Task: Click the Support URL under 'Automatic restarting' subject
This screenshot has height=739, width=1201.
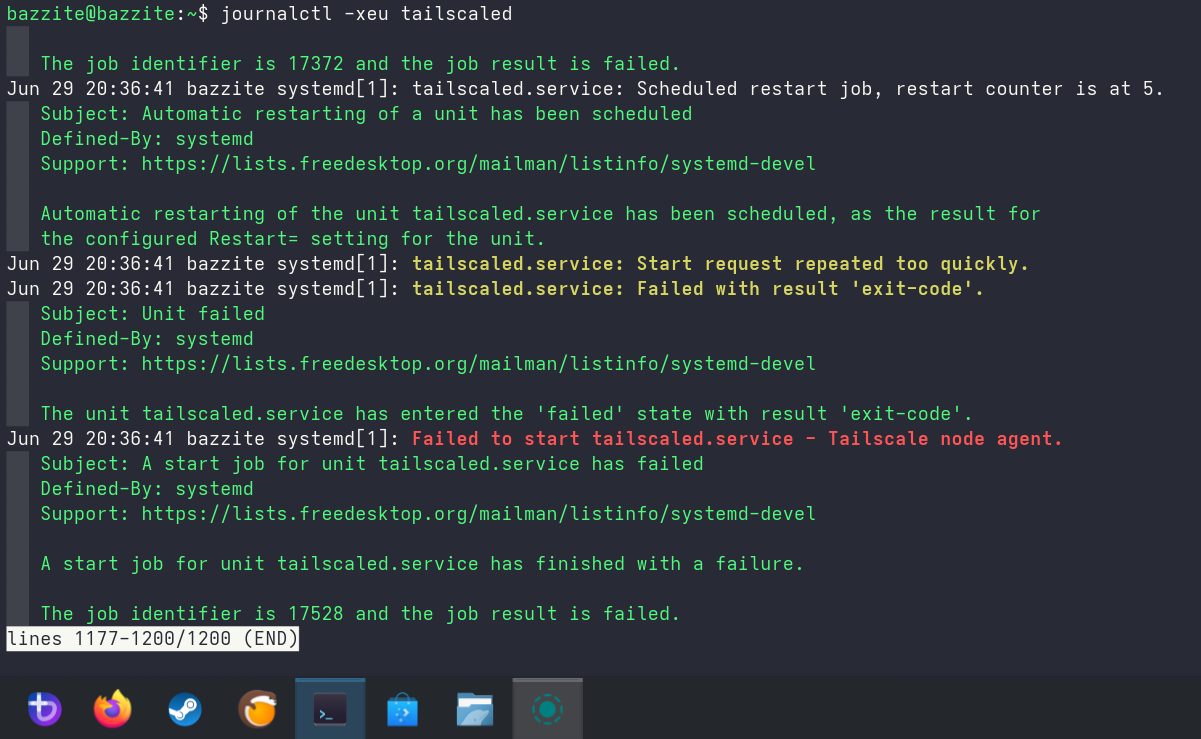Action: click(x=479, y=163)
